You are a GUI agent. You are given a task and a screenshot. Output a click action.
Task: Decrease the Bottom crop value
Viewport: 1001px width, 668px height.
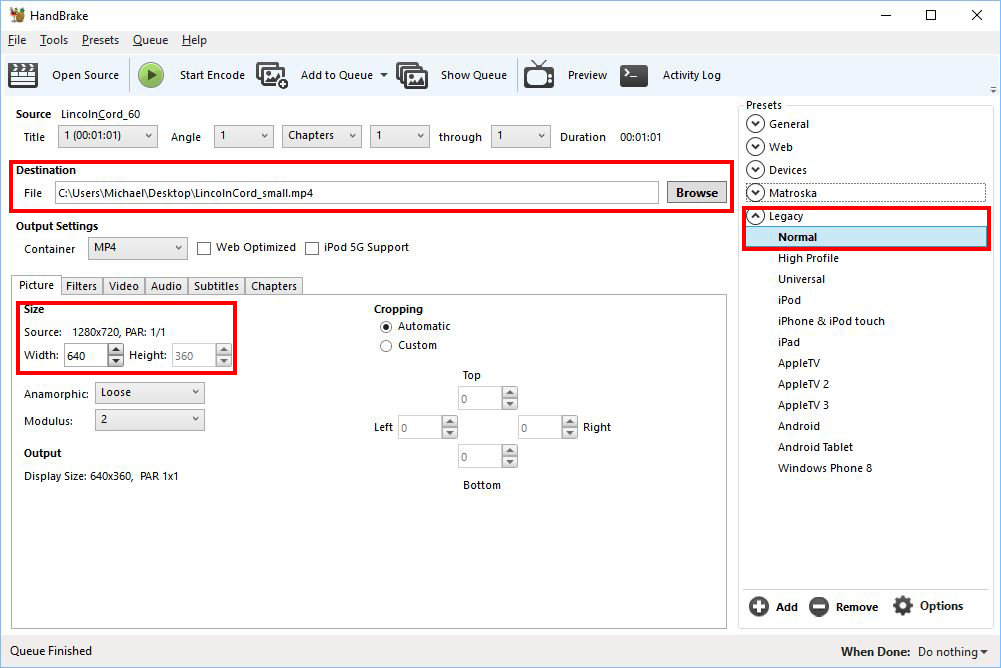[509, 462]
